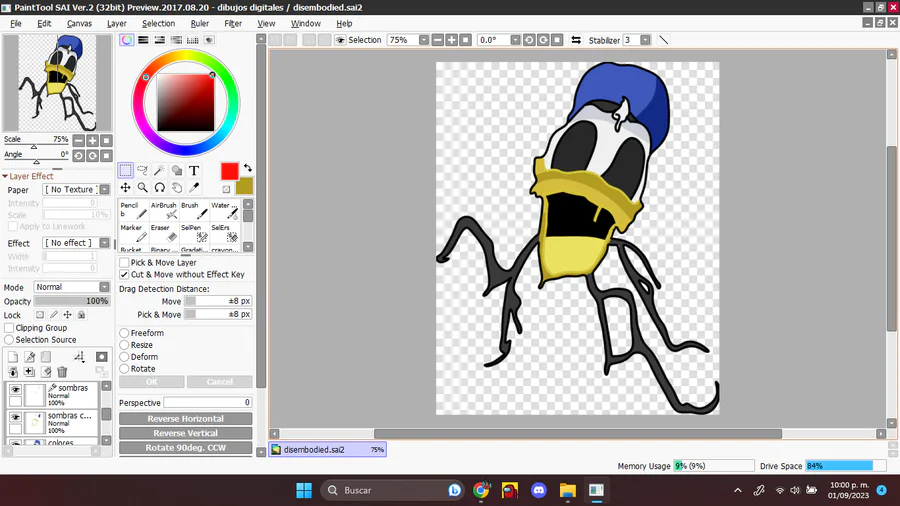
Task: Flip canvas view horizontally in toolbar
Action: [x=576, y=40]
